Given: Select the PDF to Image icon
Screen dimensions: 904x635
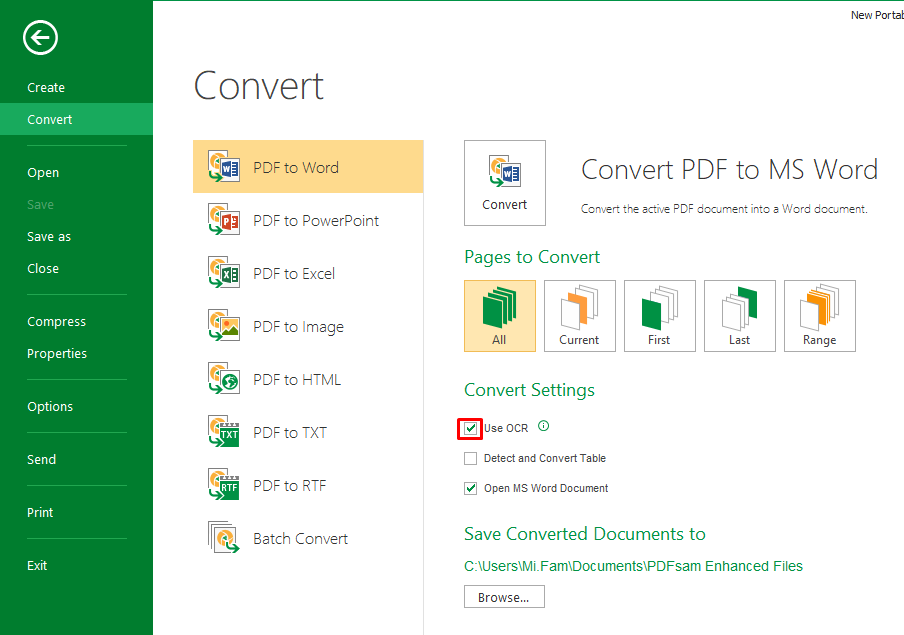Looking at the screenshot, I should (x=224, y=326).
